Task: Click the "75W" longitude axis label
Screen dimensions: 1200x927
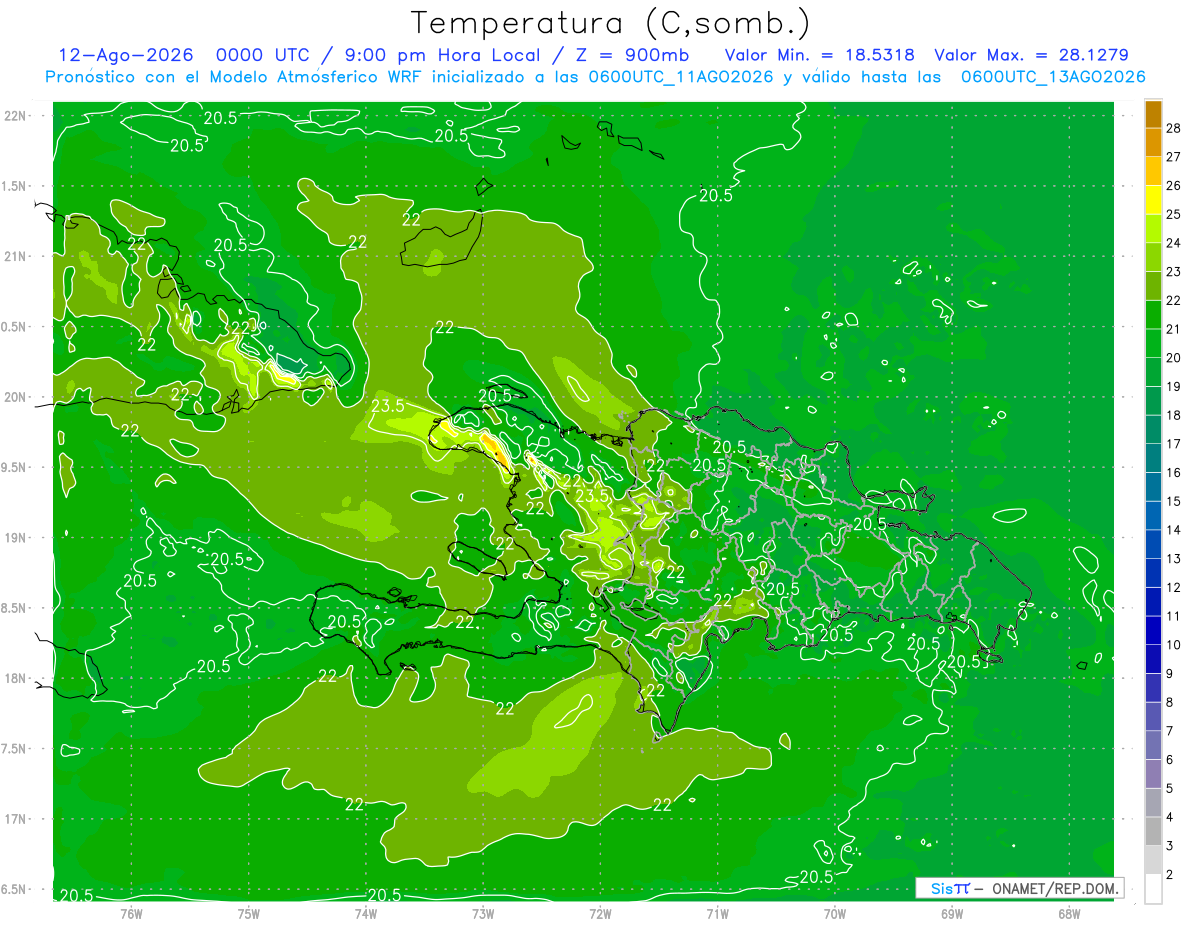Action: 249,913
